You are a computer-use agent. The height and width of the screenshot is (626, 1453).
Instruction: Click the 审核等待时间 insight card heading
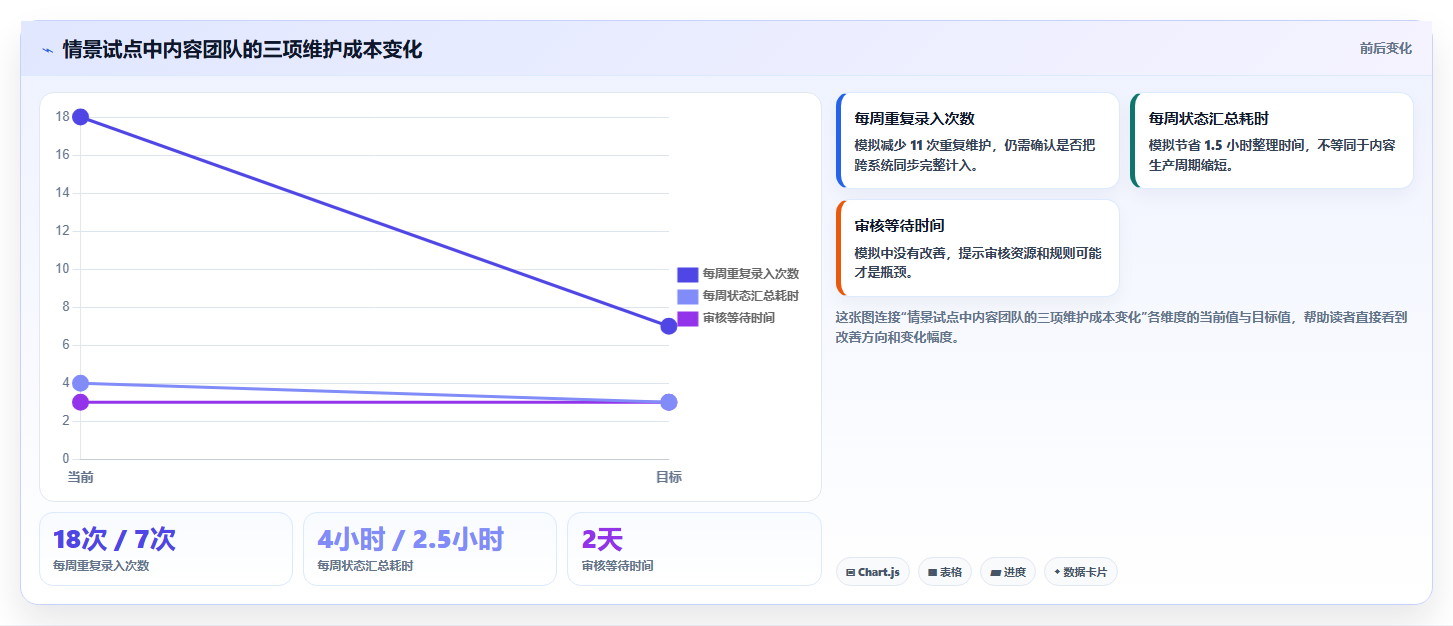pos(899,227)
